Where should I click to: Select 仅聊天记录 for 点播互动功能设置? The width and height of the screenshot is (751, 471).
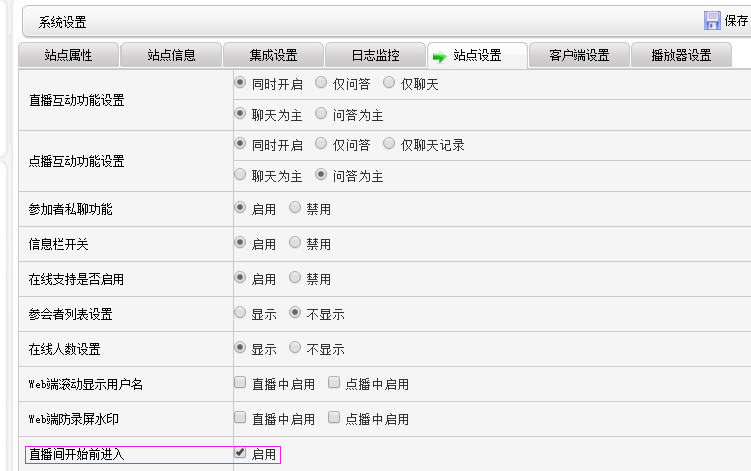(x=390, y=144)
